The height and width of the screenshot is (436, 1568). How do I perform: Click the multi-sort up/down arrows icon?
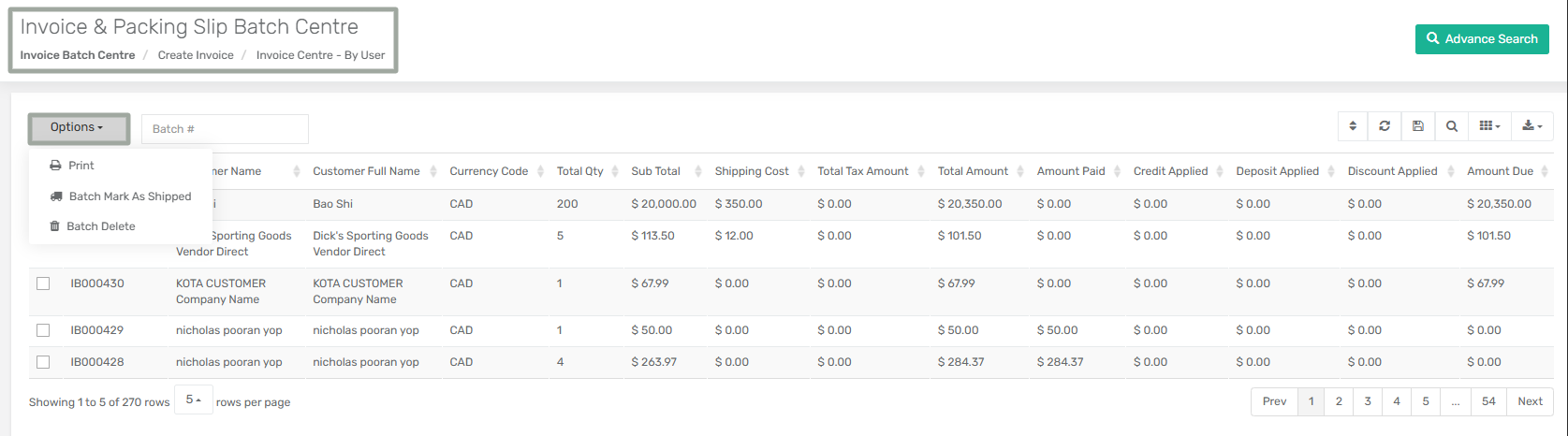click(x=1353, y=126)
